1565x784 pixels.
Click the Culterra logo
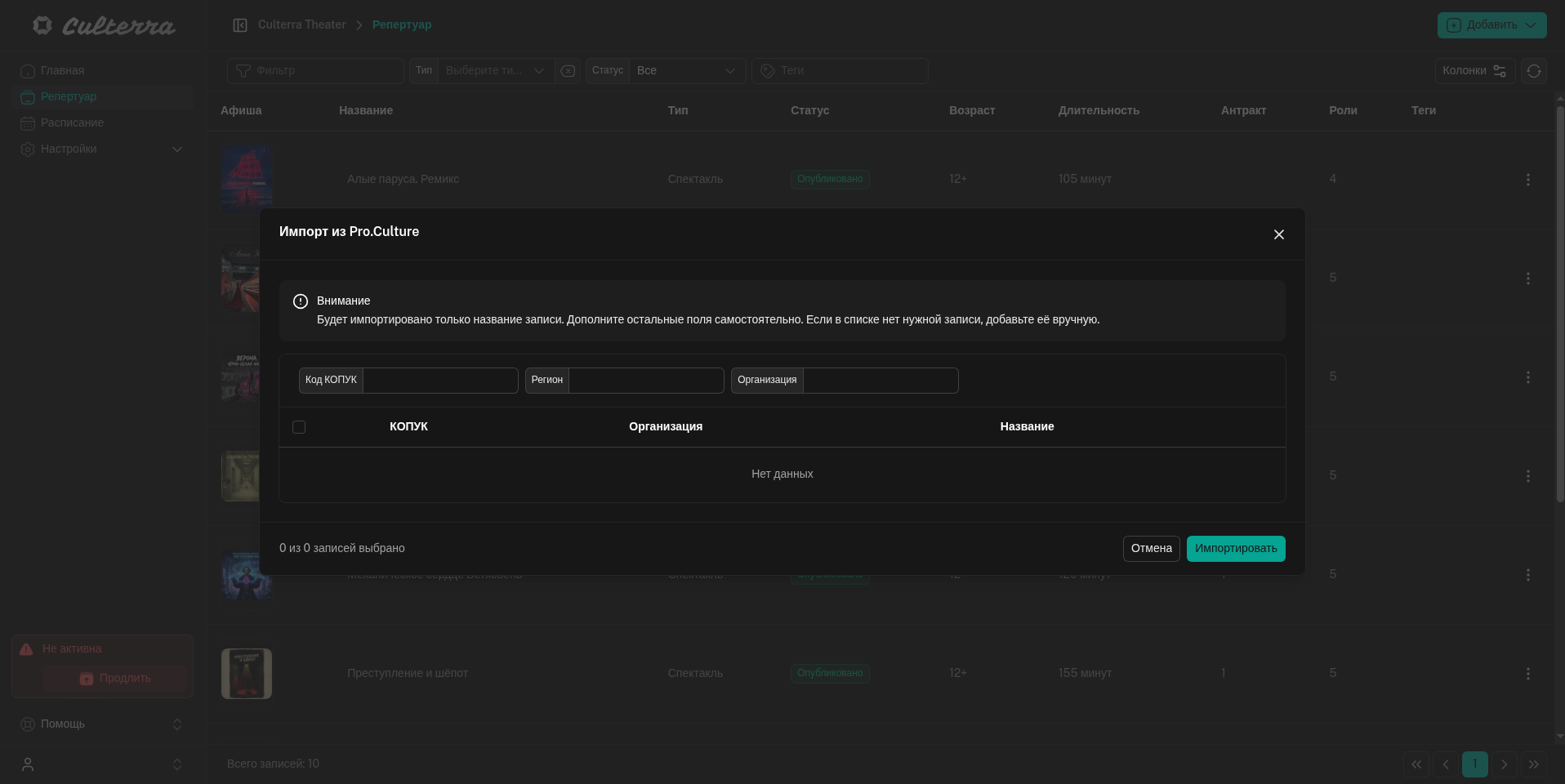[104, 26]
